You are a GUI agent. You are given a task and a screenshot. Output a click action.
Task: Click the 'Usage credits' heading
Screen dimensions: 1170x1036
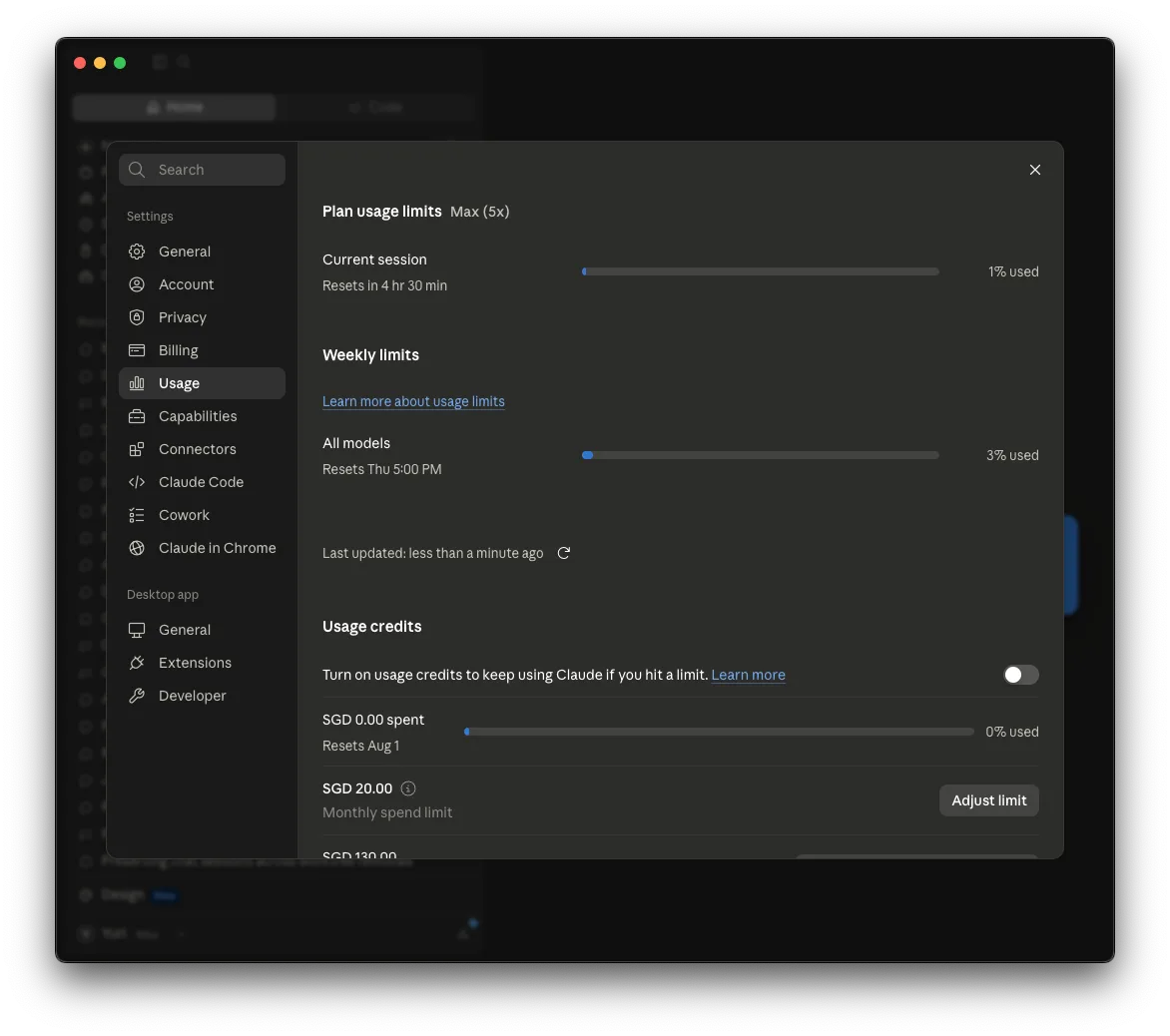(371, 627)
